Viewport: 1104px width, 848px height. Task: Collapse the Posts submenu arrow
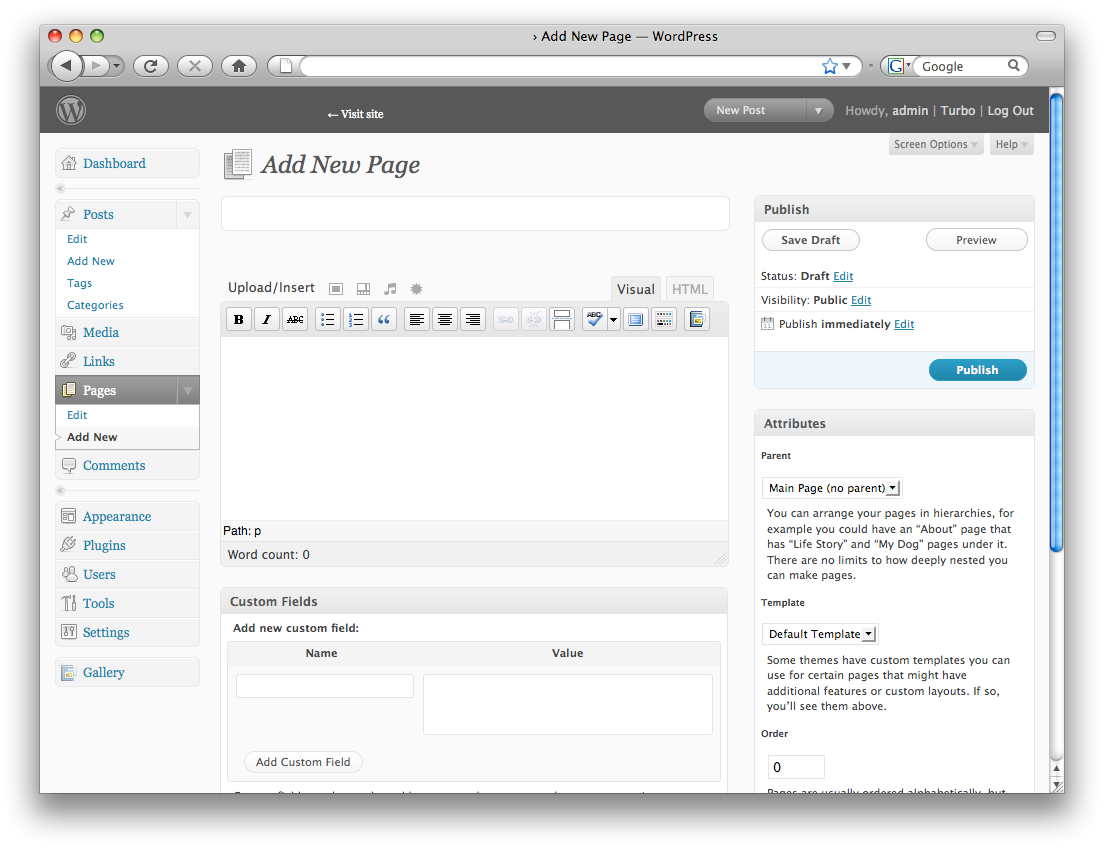point(187,215)
